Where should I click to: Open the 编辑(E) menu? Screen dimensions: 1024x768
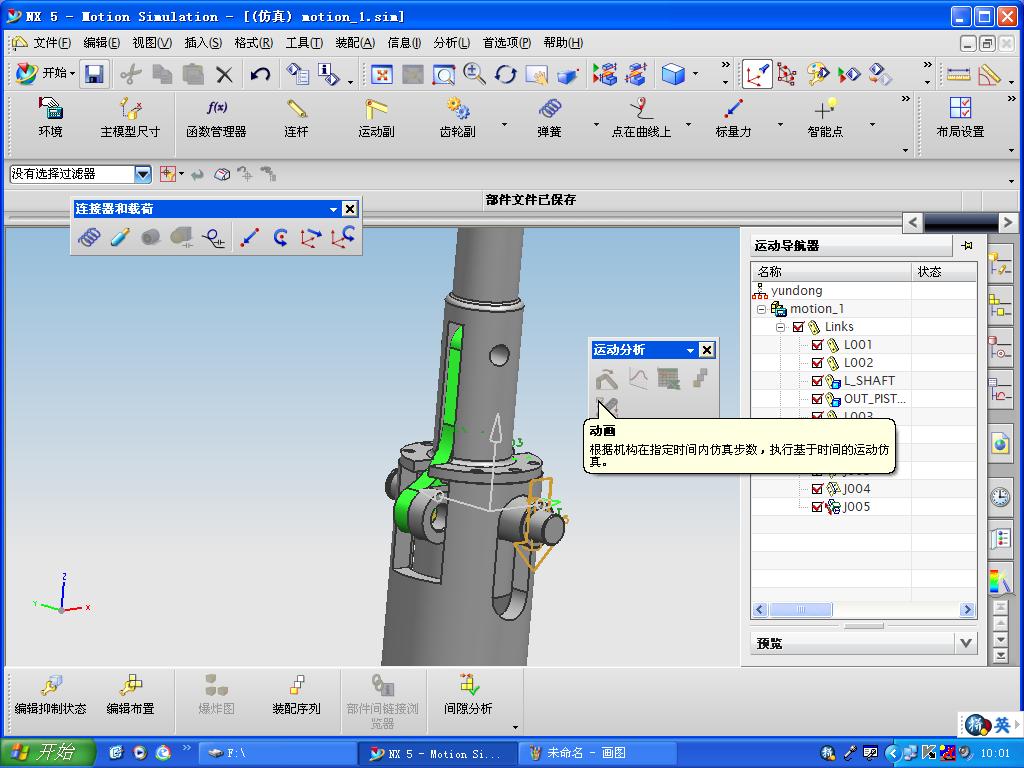pos(101,43)
